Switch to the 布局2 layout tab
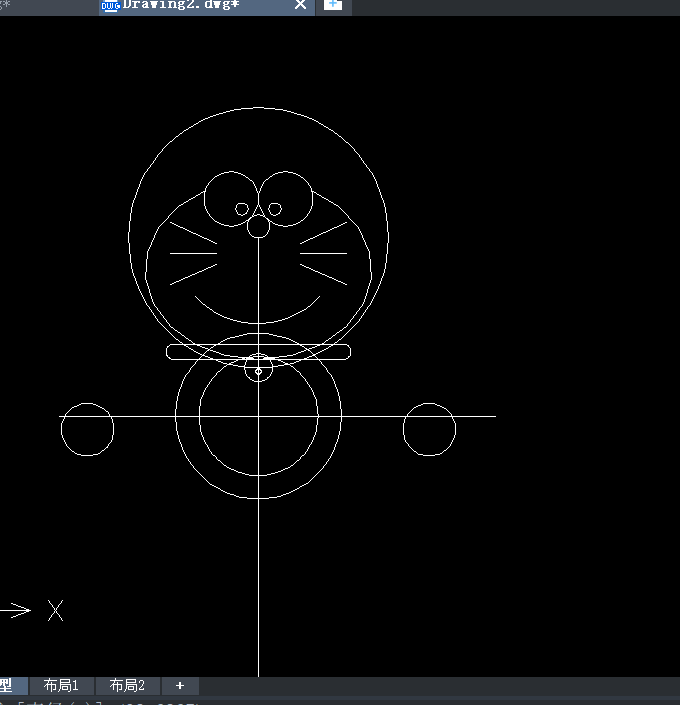The height and width of the screenshot is (705, 680). 127,685
